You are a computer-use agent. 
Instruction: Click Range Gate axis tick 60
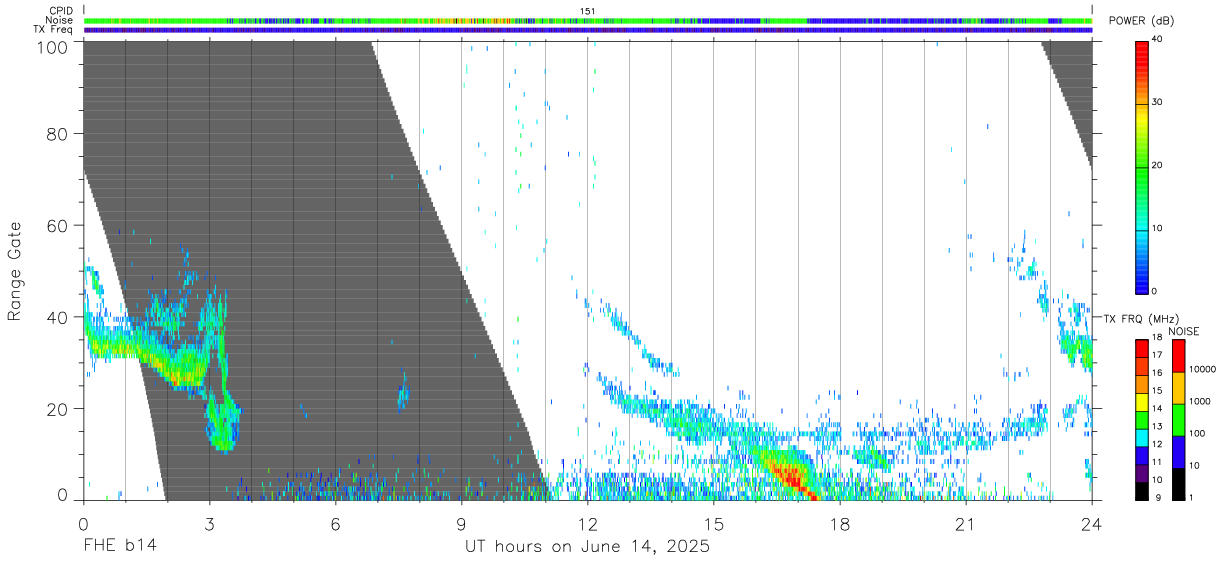[57, 225]
